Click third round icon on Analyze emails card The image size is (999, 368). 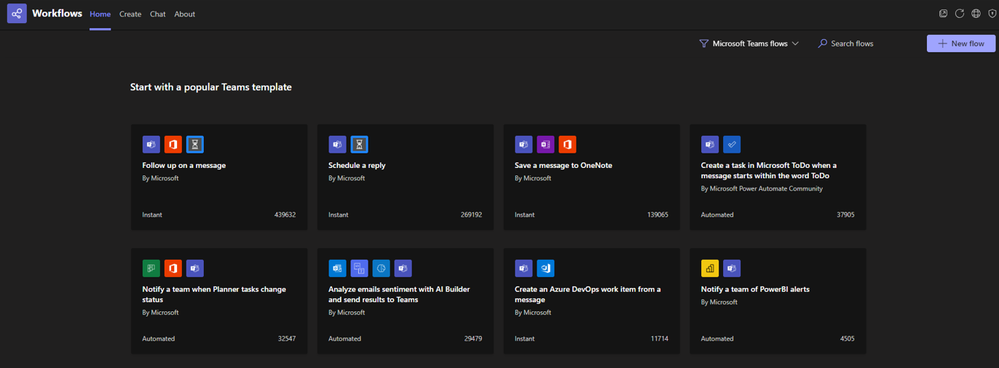coord(381,268)
